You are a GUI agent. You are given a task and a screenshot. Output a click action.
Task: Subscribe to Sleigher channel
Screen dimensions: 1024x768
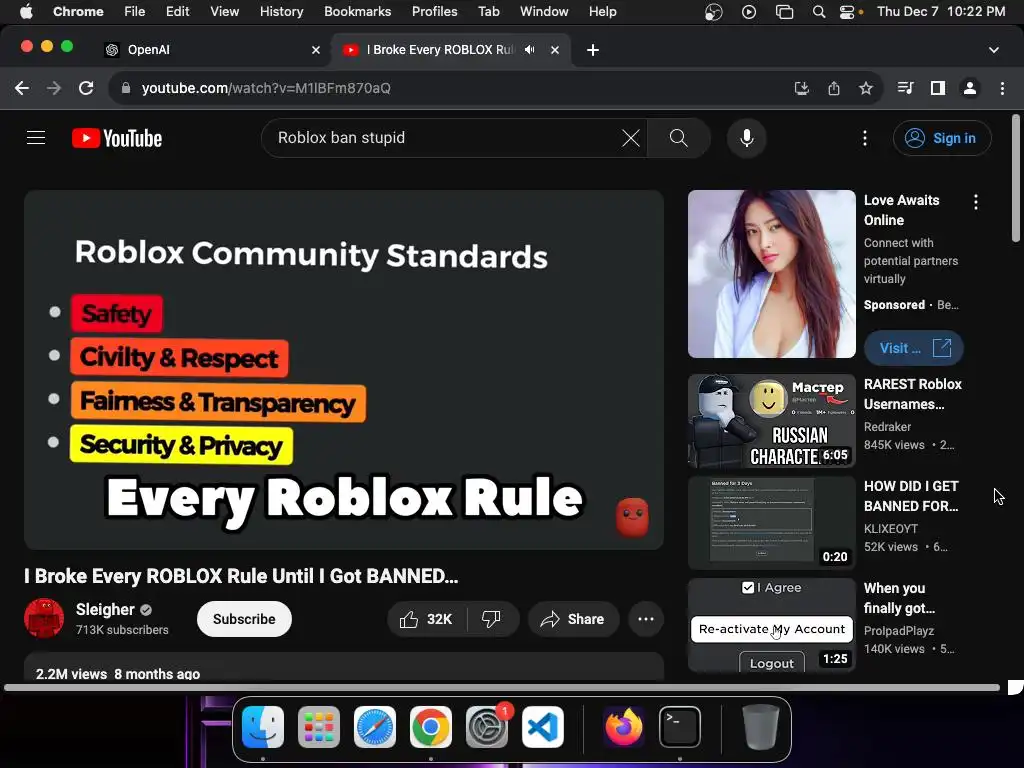[x=244, y=619]
